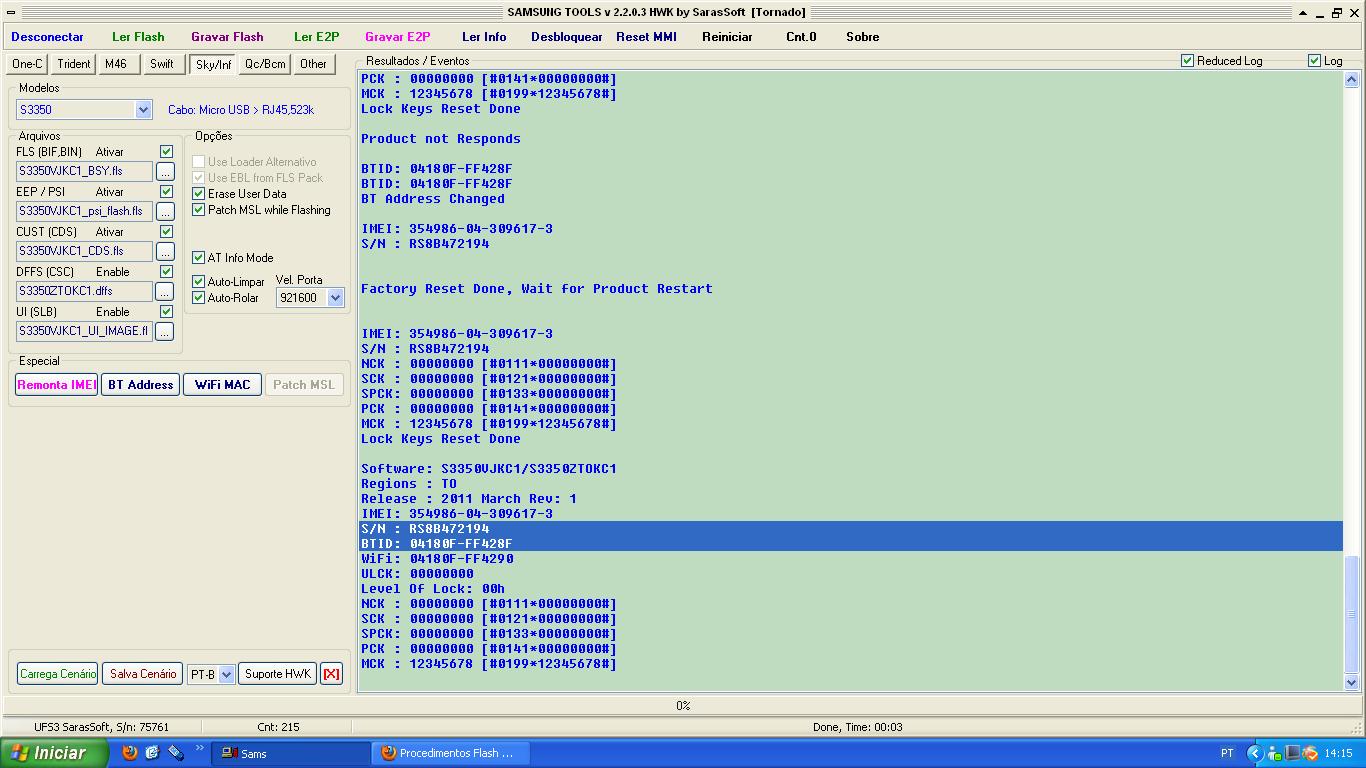Toggle Reduced Log checkbox
1366x768 pixels.
[1188, 61]
